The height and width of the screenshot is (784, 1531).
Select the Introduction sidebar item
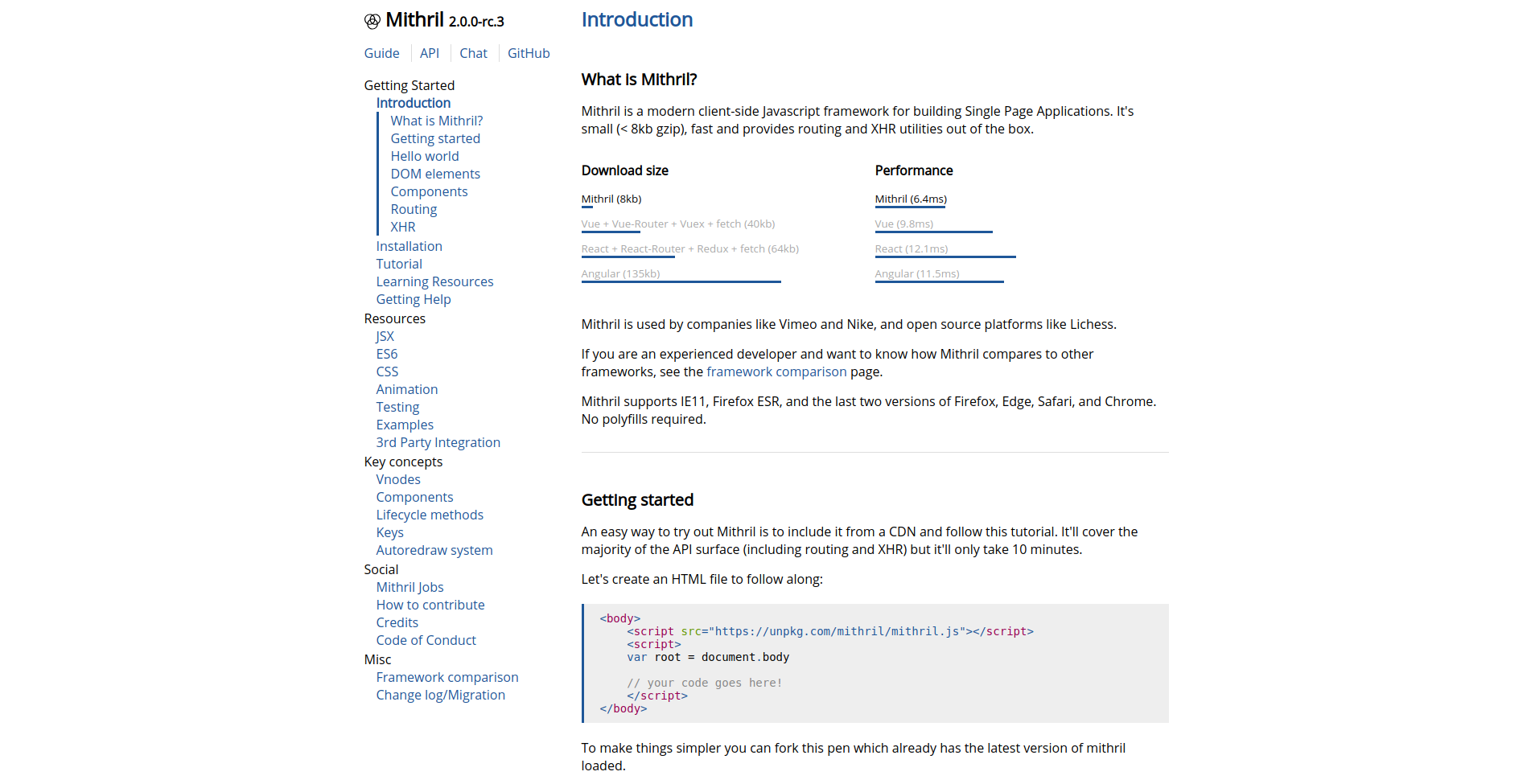[413, 103]
